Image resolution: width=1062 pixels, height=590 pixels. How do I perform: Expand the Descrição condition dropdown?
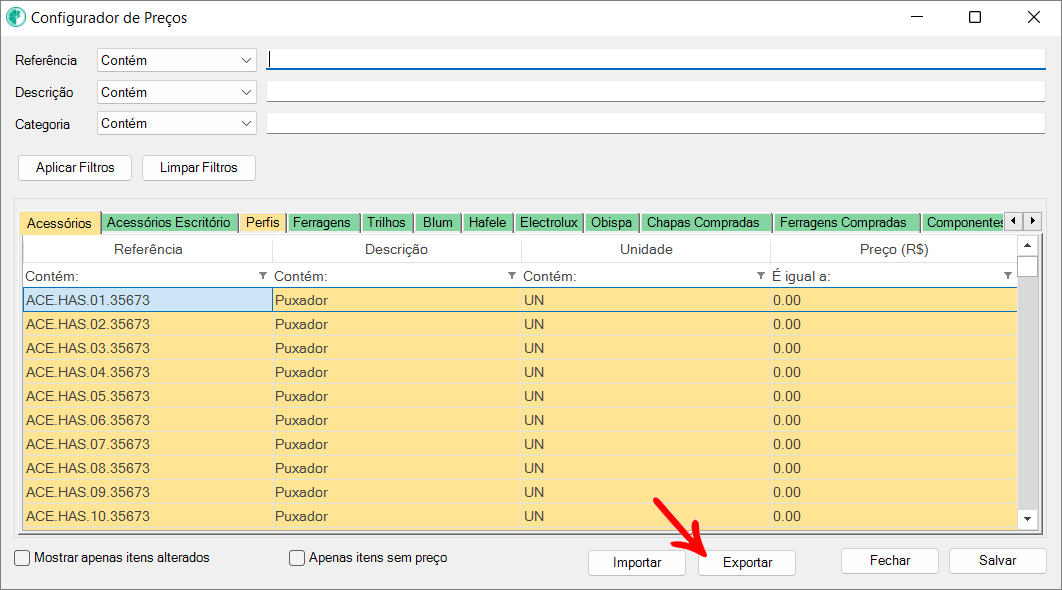(177, 92)
